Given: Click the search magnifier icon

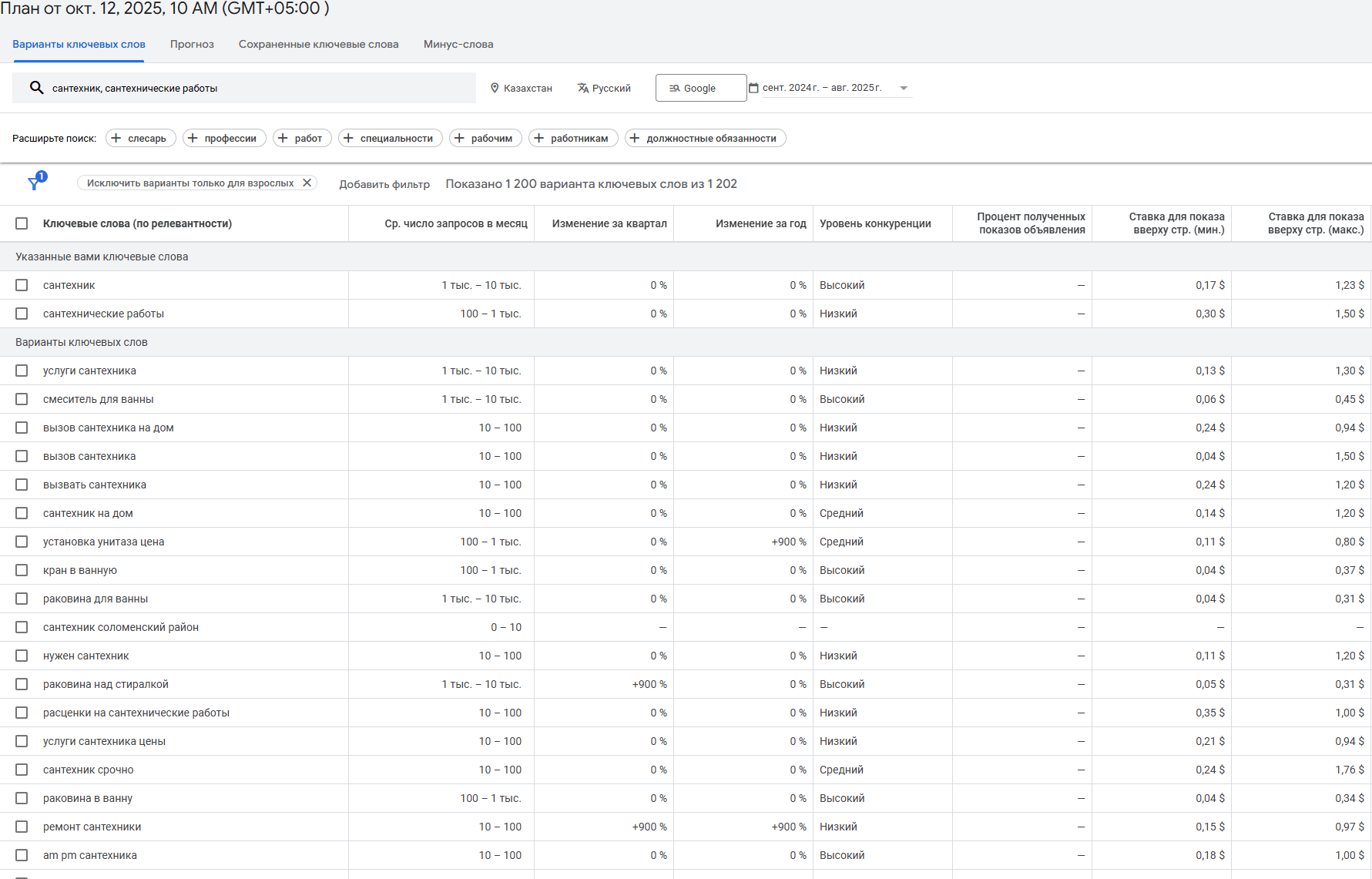Looking at the screenshot, I should point(36,88).
